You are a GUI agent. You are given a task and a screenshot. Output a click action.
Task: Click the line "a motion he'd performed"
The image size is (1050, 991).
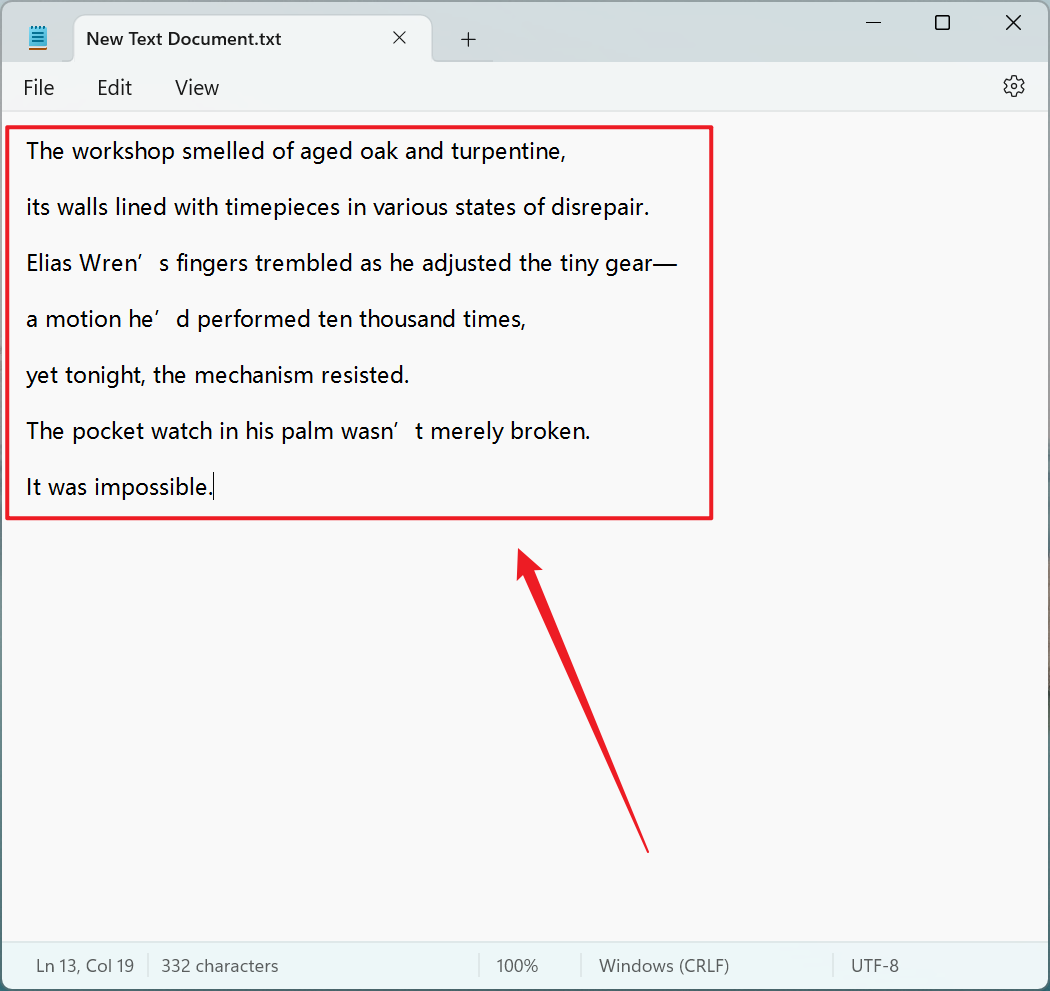276,319
